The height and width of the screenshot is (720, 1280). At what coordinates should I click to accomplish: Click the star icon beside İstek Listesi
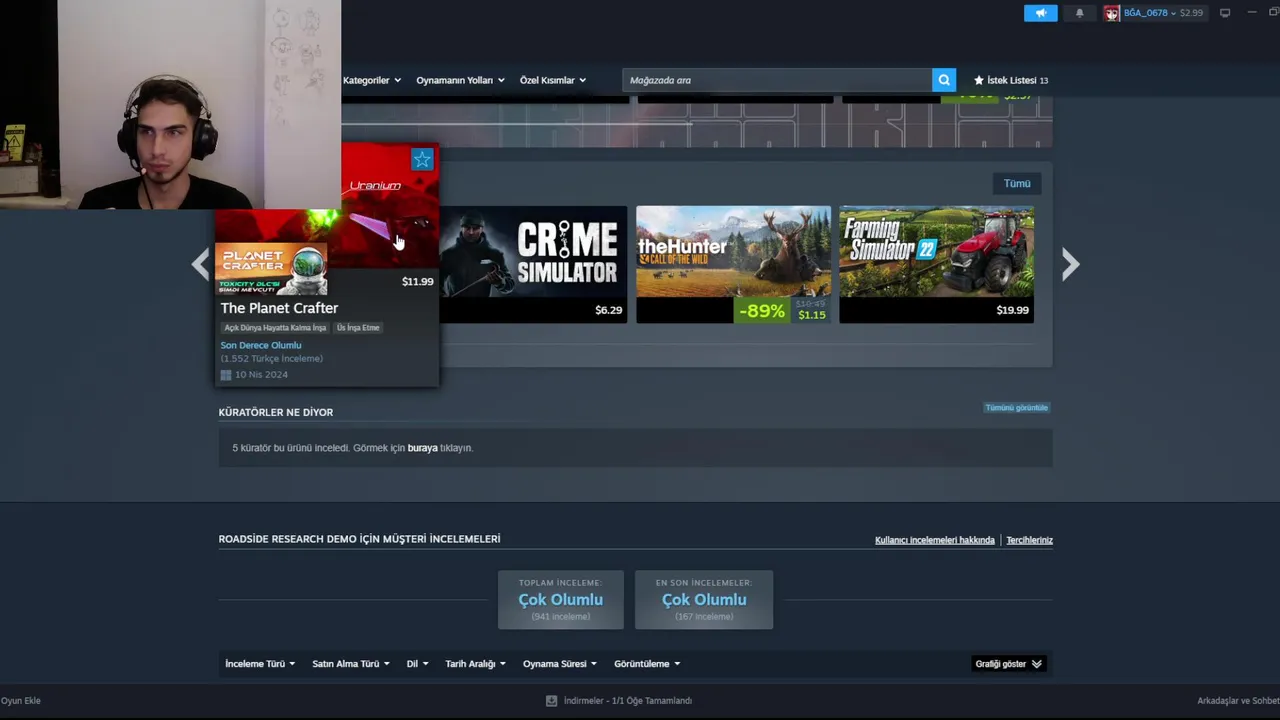pyautogui.click(x=979, y=80)
